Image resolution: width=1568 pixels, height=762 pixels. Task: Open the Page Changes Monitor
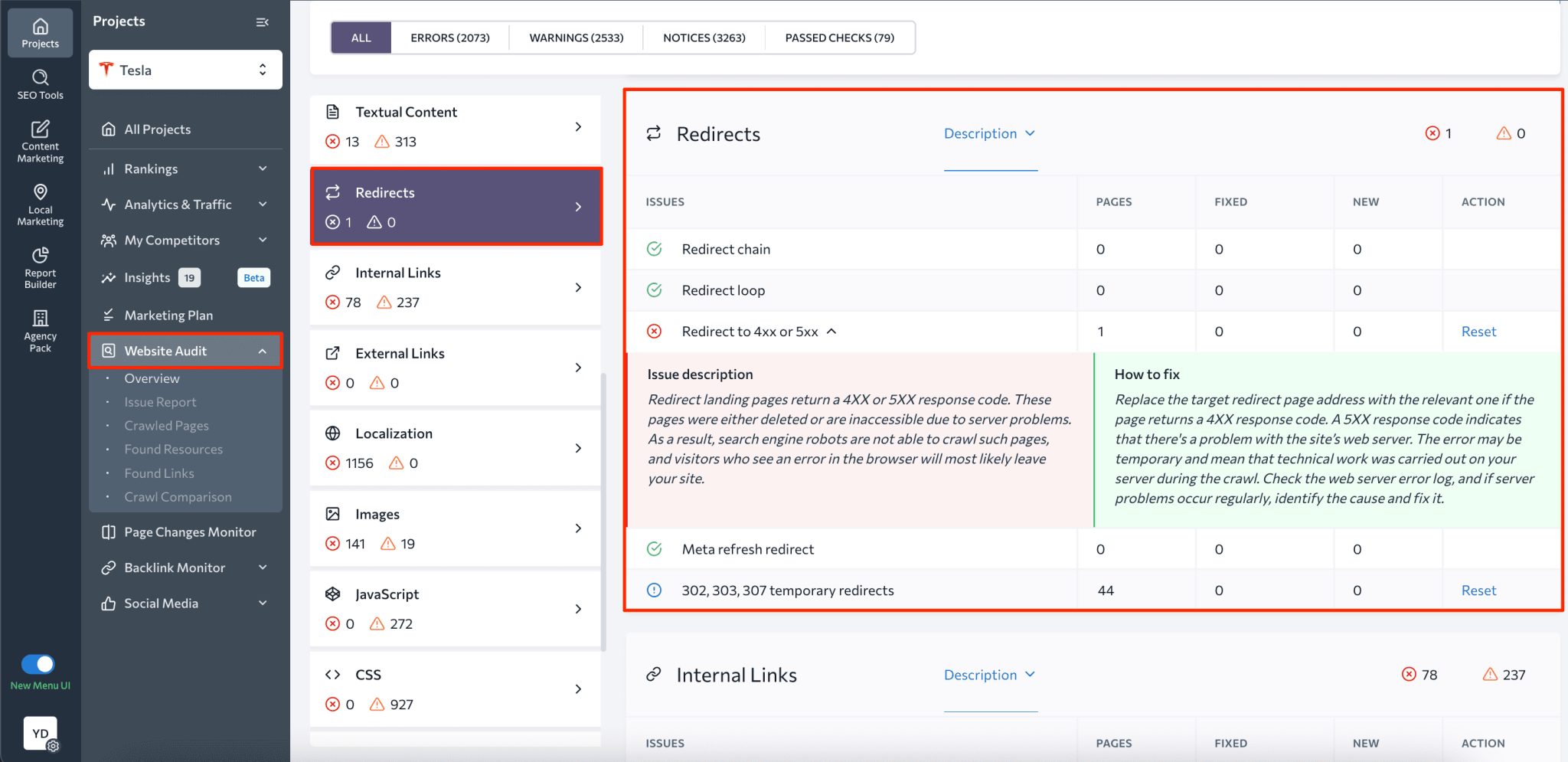tap(190, 531)
